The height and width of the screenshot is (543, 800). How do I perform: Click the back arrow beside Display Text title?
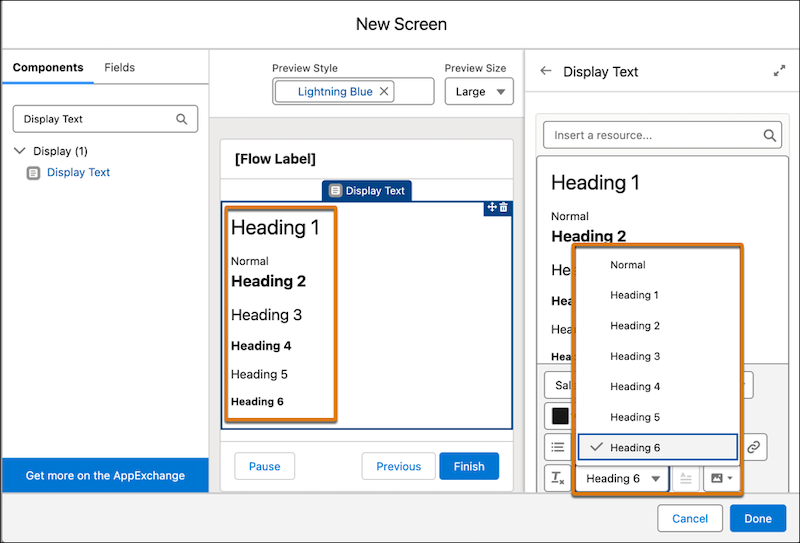(x=545, y=71)
